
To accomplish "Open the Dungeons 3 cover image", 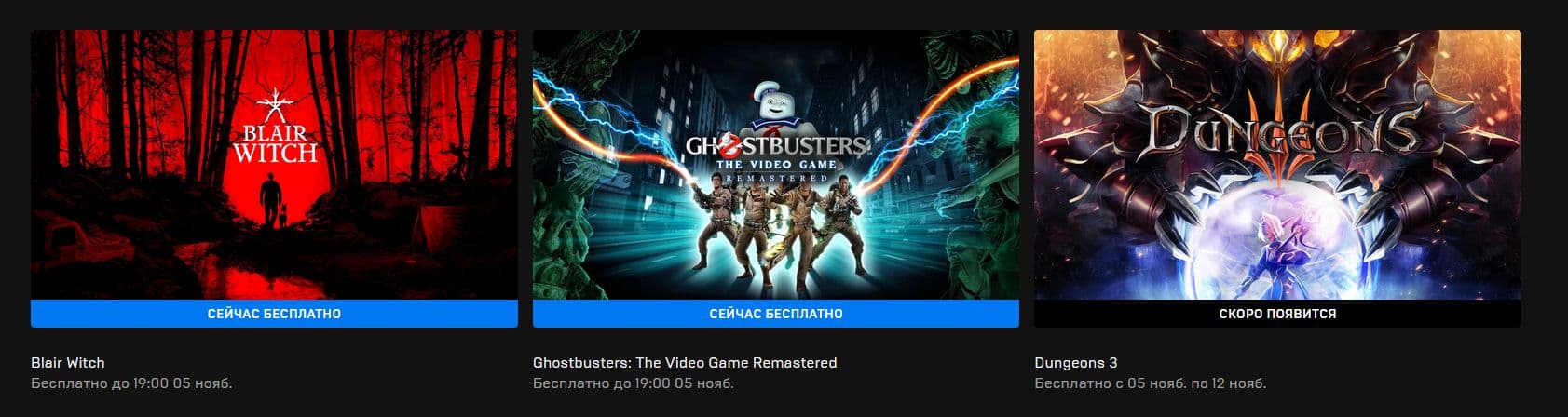I will (x=1277, y=165).
